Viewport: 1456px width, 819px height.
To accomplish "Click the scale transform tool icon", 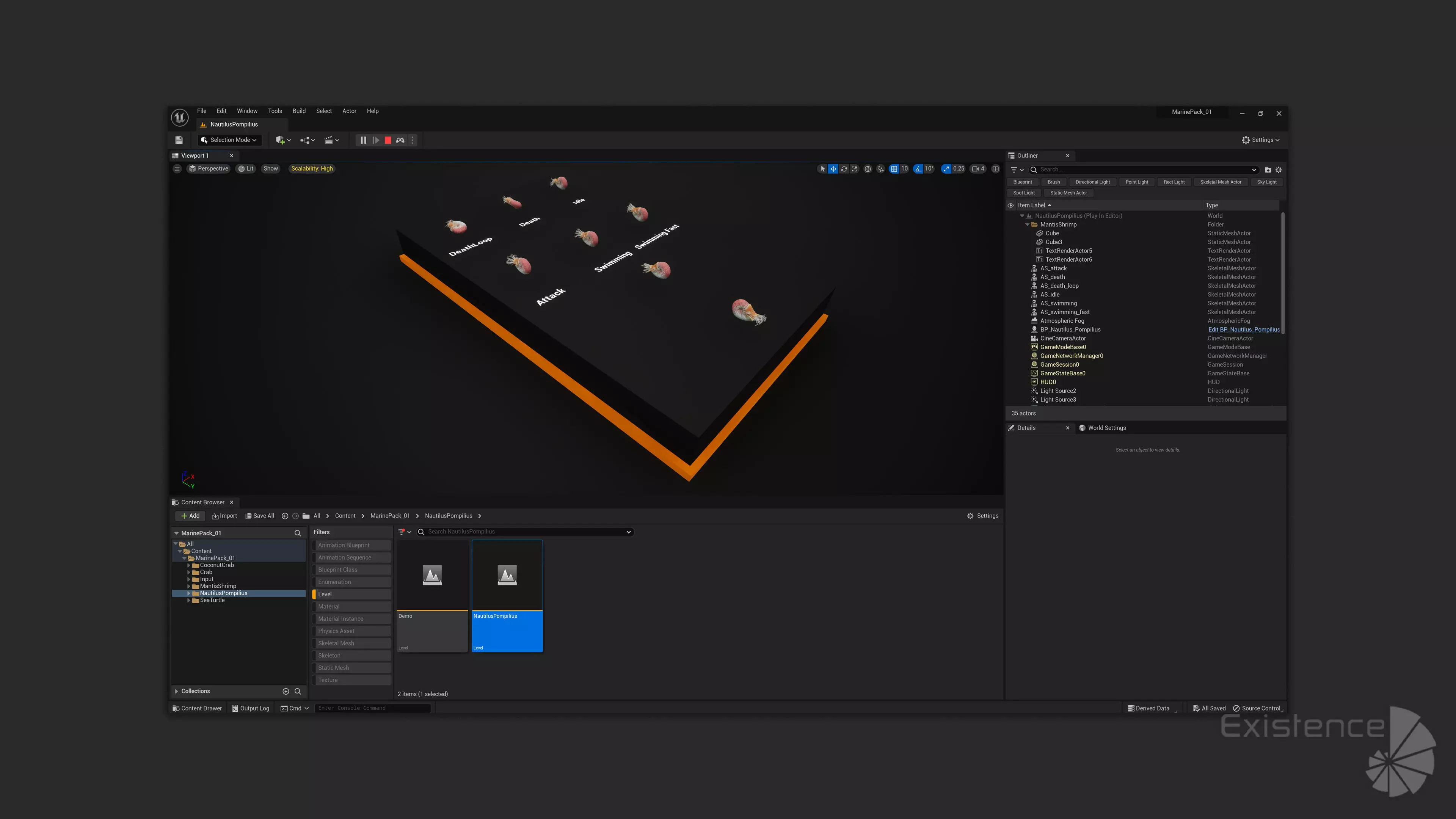I will 855,169.
